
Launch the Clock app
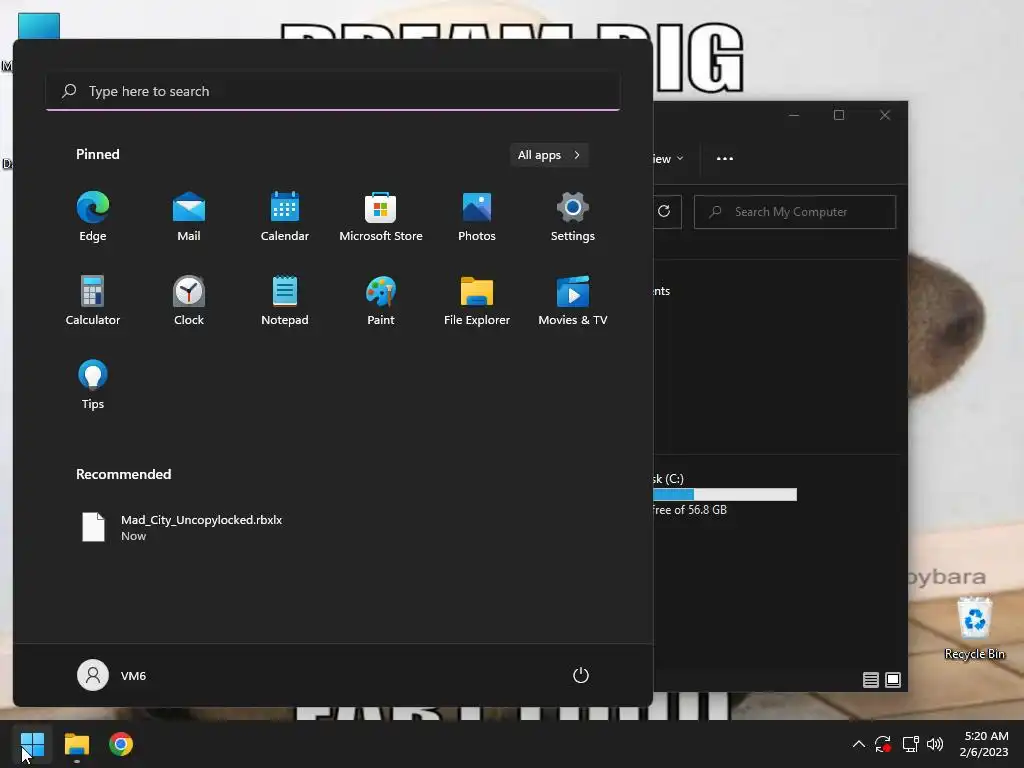189,301
